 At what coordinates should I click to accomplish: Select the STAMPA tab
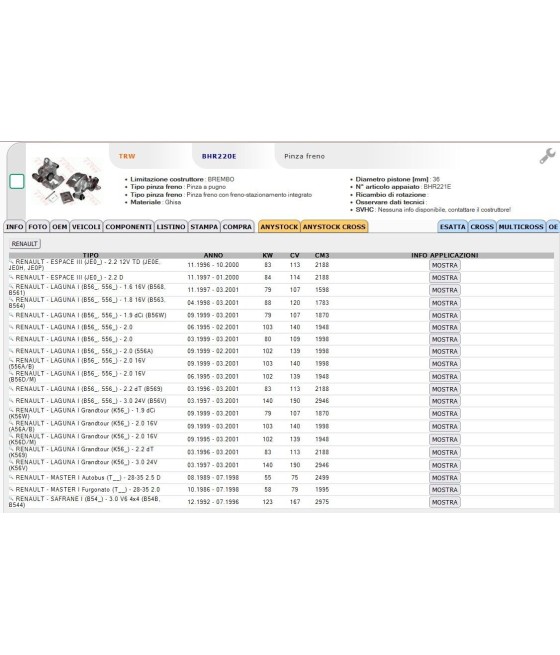coord(204,226)
